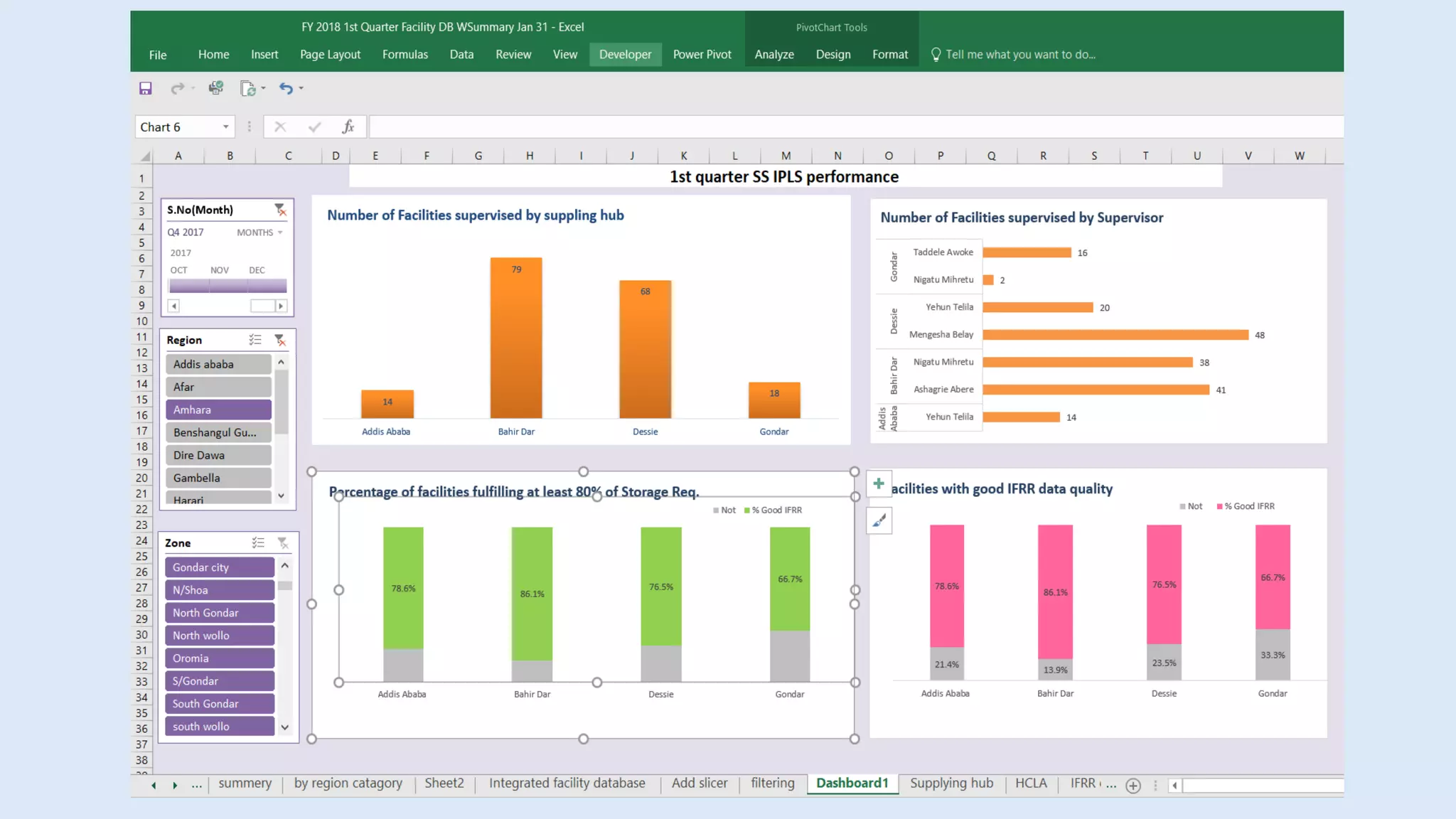This screenshot has width=1456, height=819.
Task: Switch to the Supplying hub sheet
Action: click(x=951, y=783)
